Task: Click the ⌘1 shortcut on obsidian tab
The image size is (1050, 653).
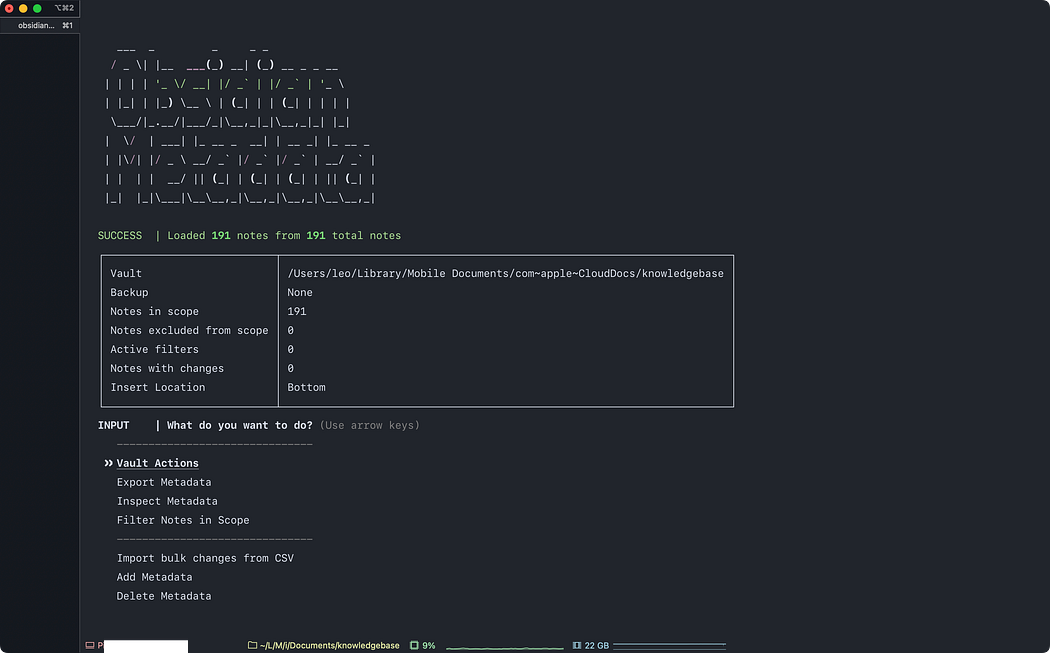Action: pos(67,25)
